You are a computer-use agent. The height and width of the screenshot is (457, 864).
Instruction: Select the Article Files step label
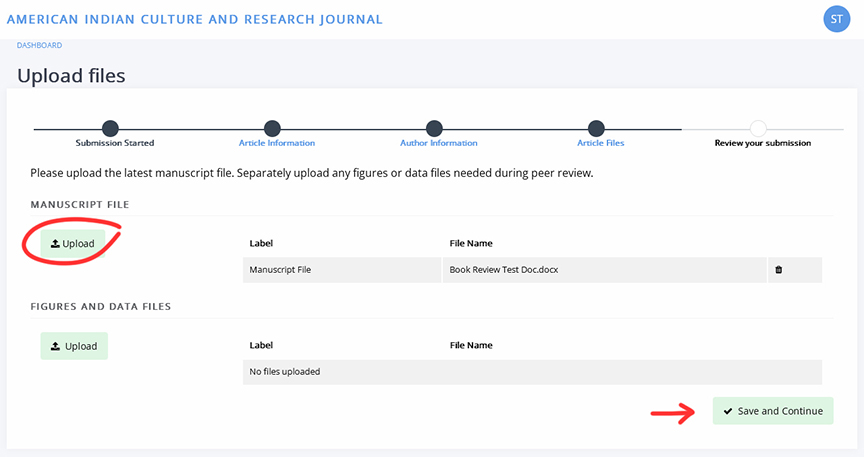[600, 143]
